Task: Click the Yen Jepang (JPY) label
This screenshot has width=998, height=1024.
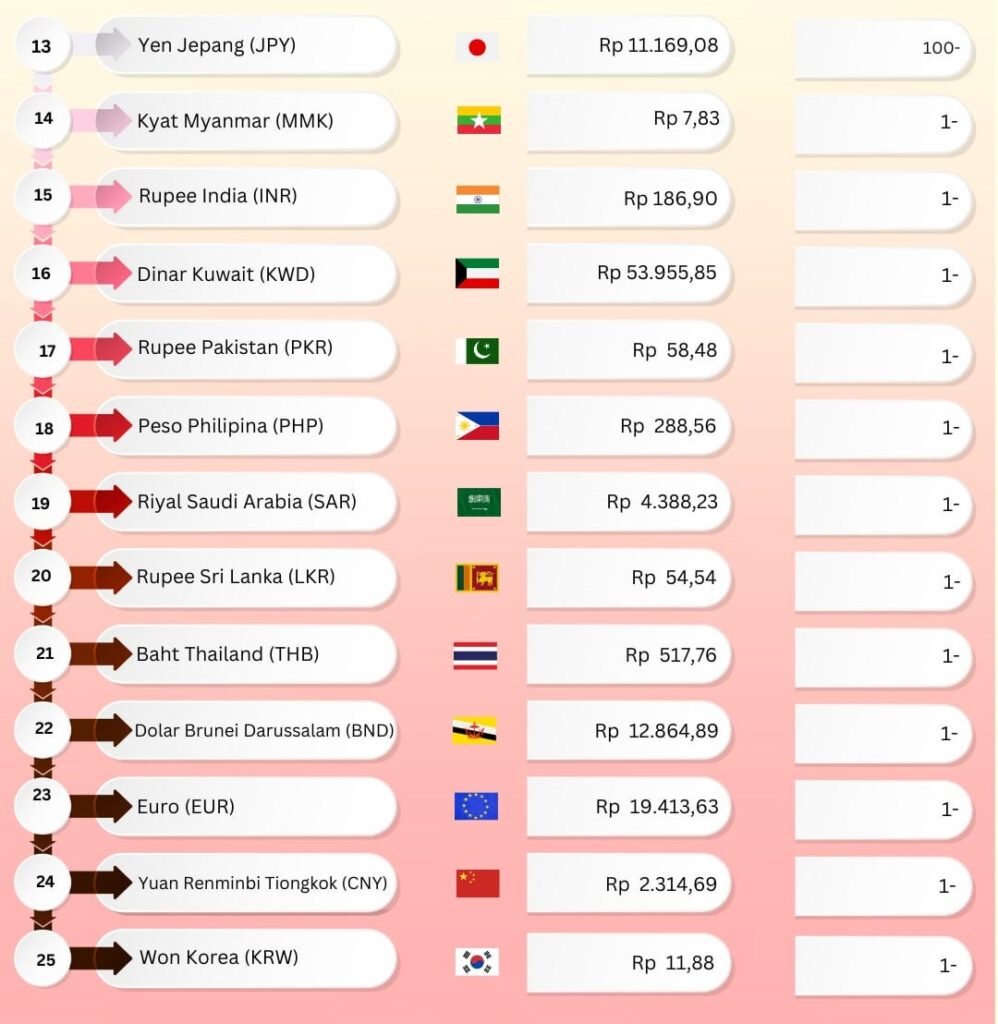Action: [x=216, y=45]
